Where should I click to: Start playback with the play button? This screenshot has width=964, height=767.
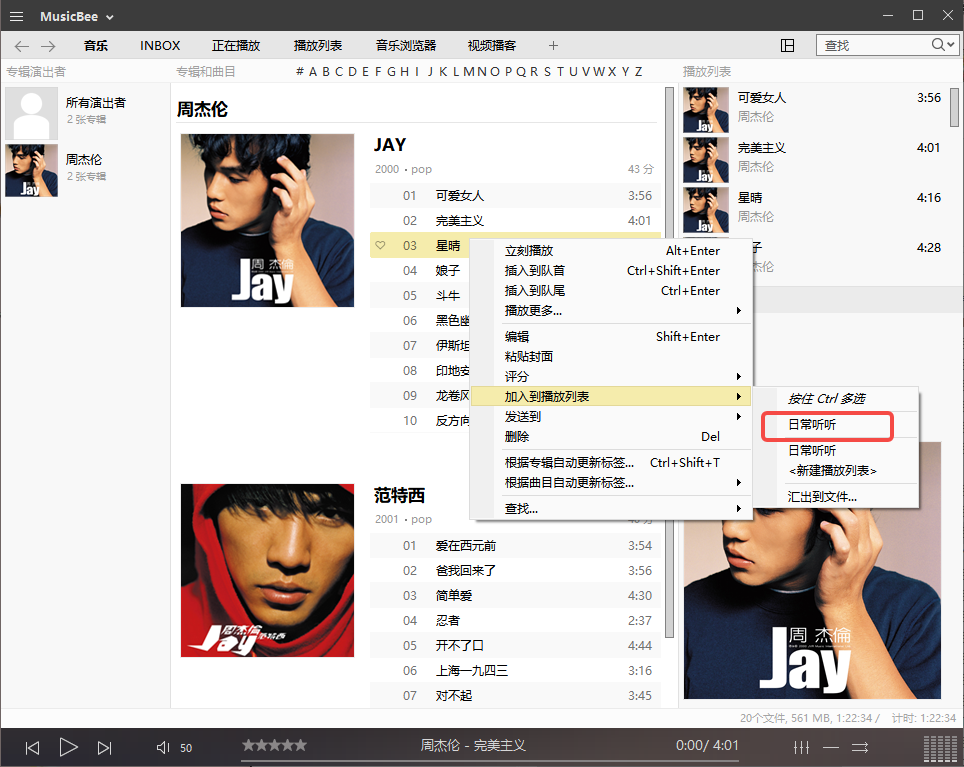[68, 747]
